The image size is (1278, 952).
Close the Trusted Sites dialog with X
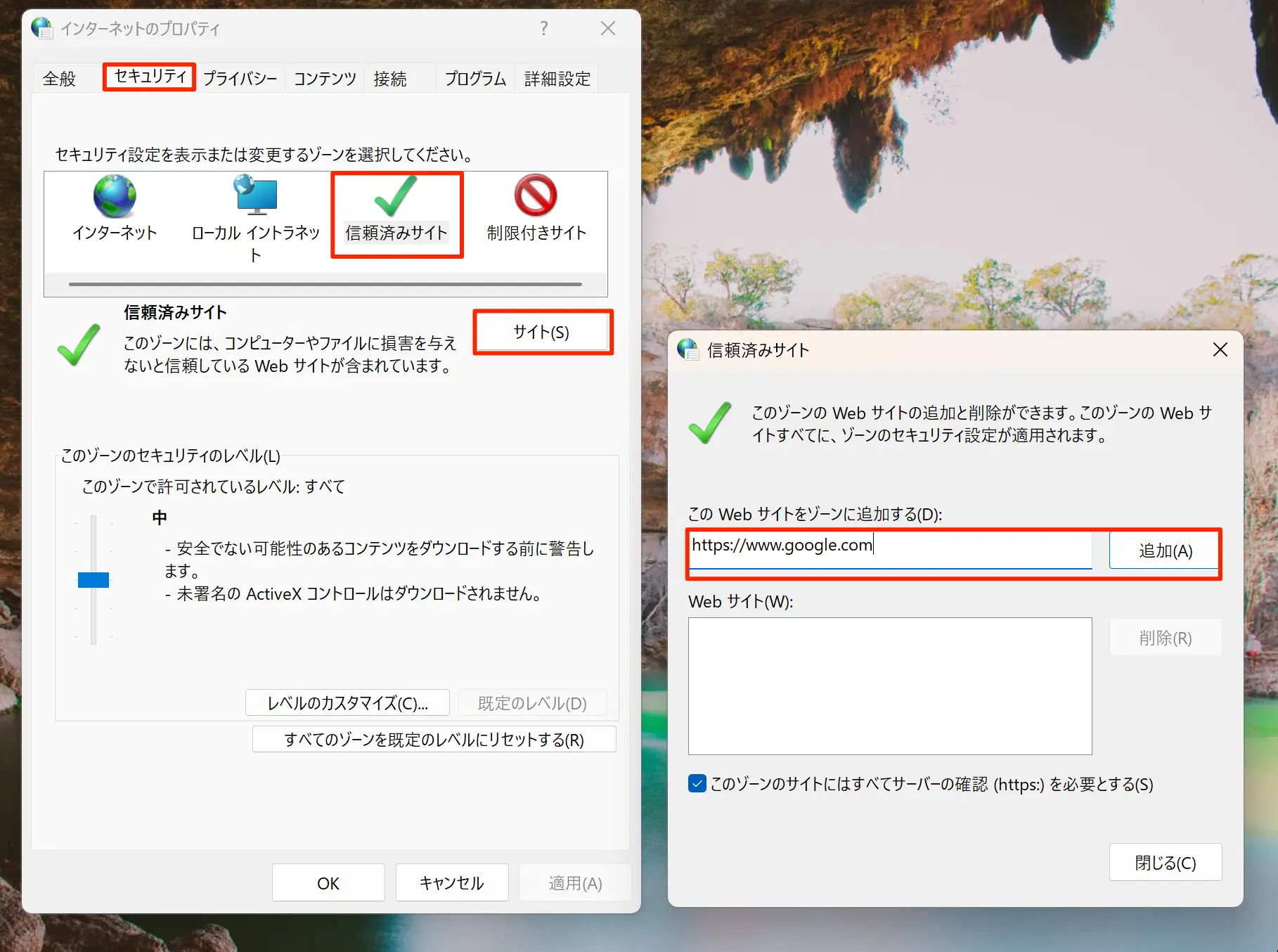[1220, 349]
